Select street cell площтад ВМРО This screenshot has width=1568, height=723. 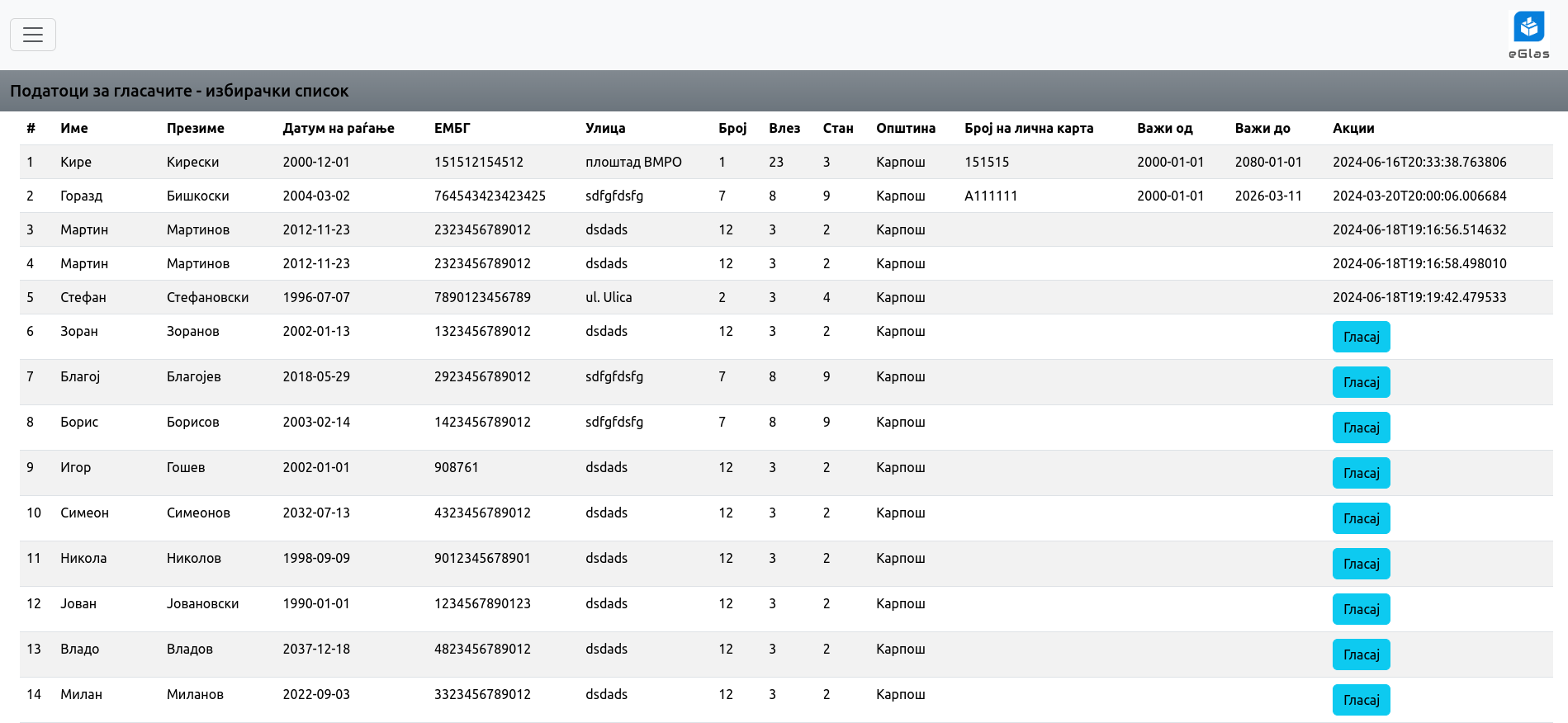click(633, 162)
